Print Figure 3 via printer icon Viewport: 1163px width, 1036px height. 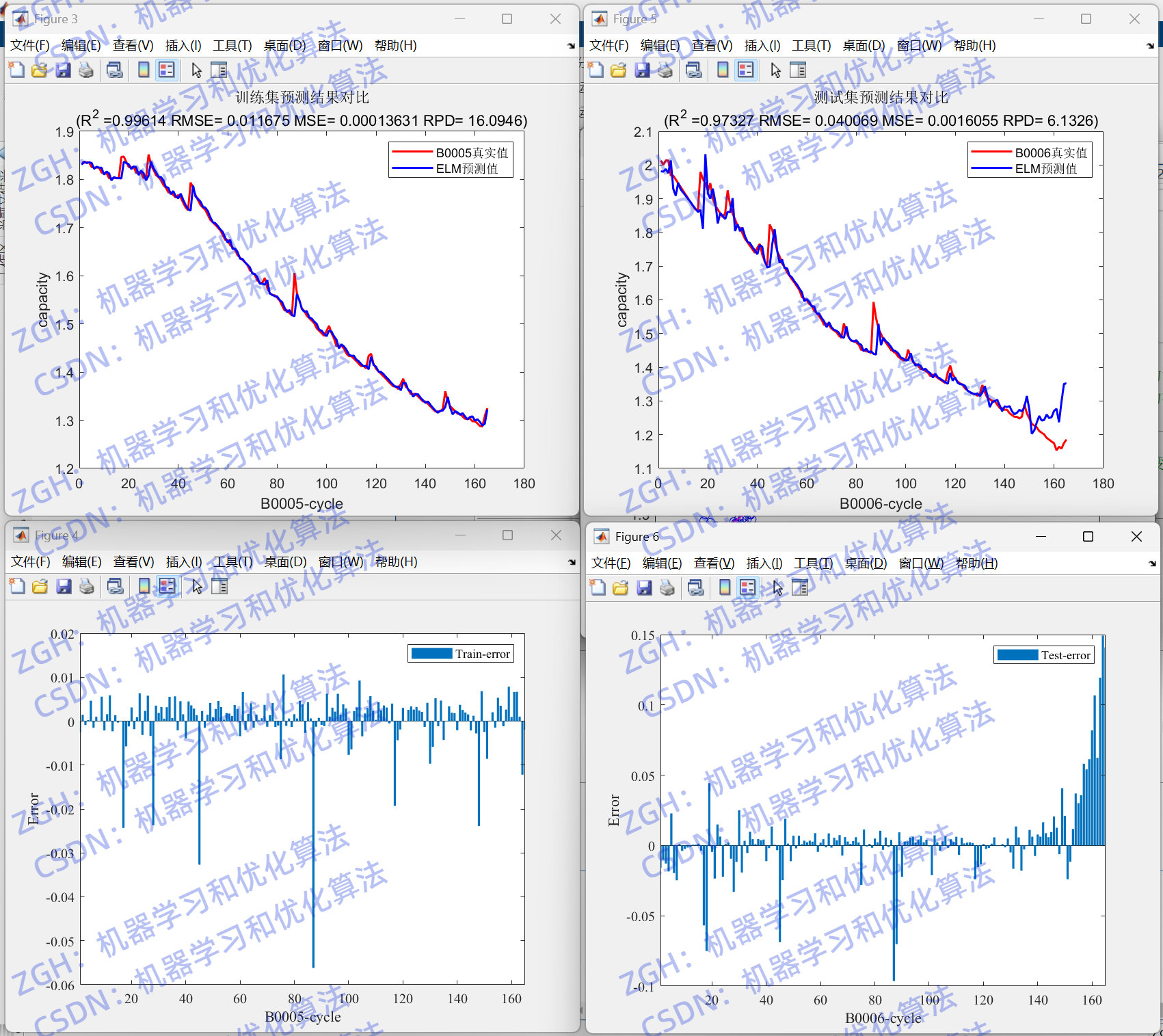pyautogui.click(x=86, y=70)
